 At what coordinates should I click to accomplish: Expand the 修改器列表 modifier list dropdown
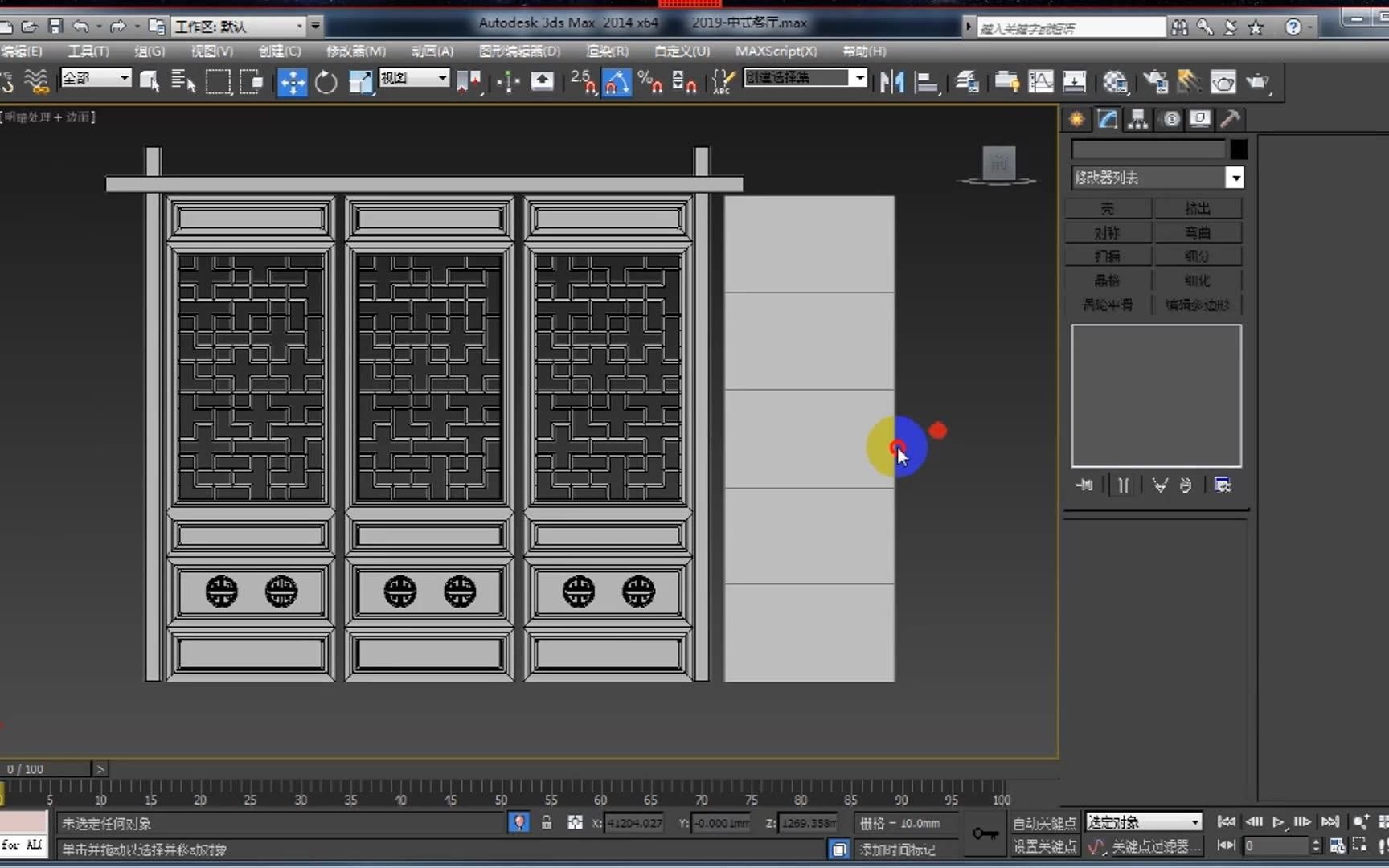tap(1235, 178)
